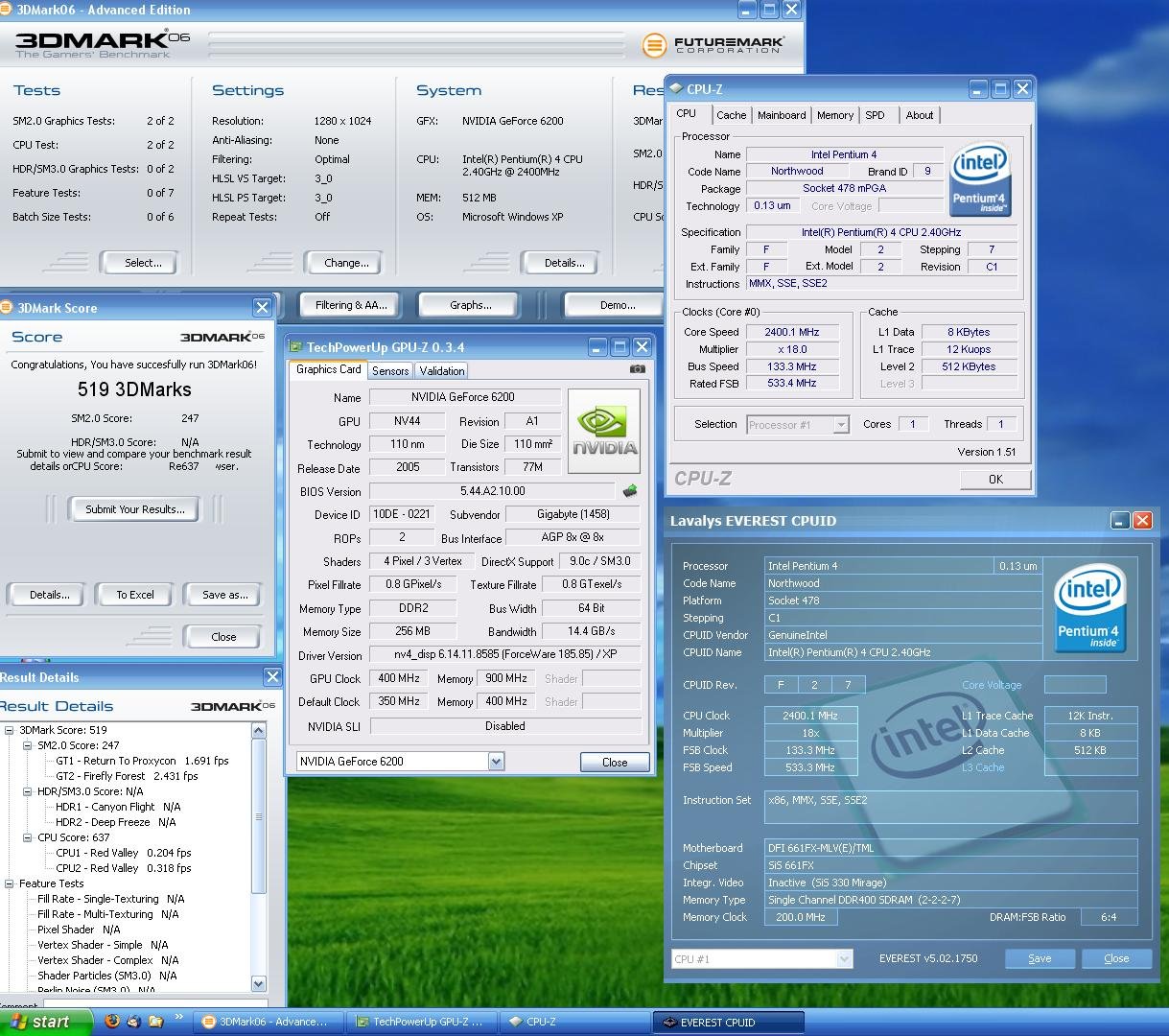Switch to 3DMark06 via the taskbar
Image resolution: width=1169 pixels, height=1036 pixels.
[x=267, y=1022]
